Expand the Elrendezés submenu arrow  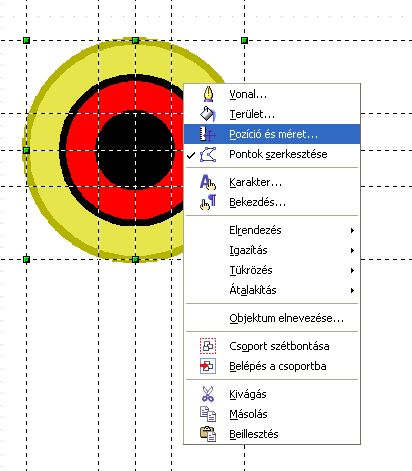pyautogui.click(x=352, y=230)
